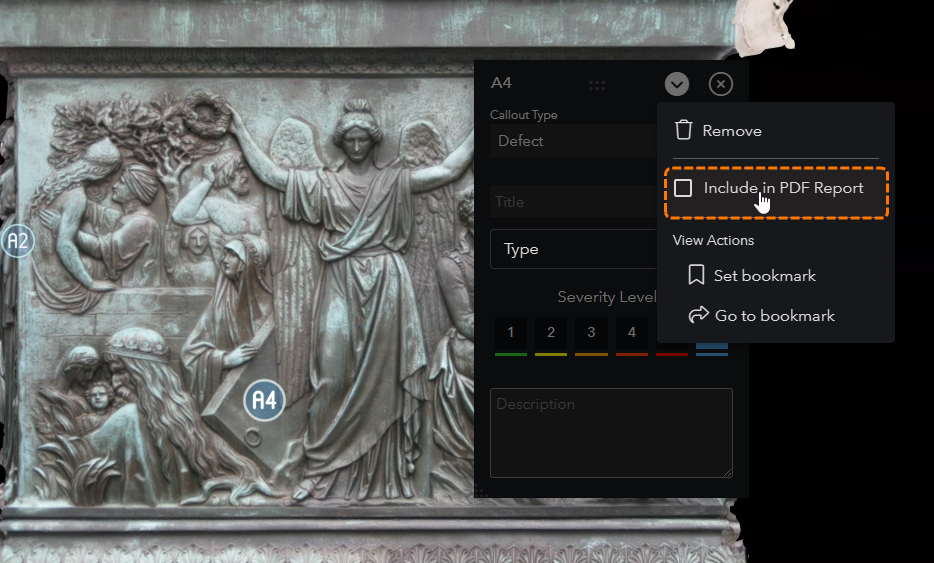Click into the Description text area

[611, 433]
